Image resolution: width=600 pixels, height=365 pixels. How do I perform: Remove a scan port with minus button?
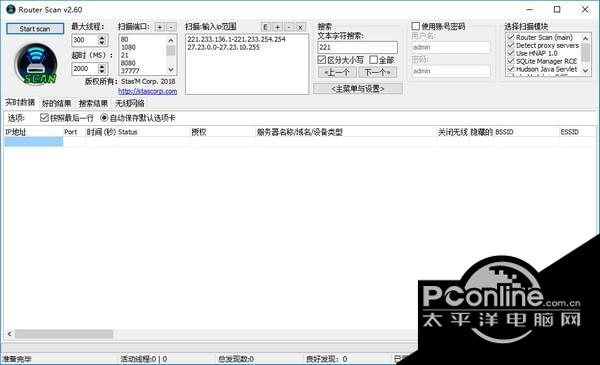point(171,27)
